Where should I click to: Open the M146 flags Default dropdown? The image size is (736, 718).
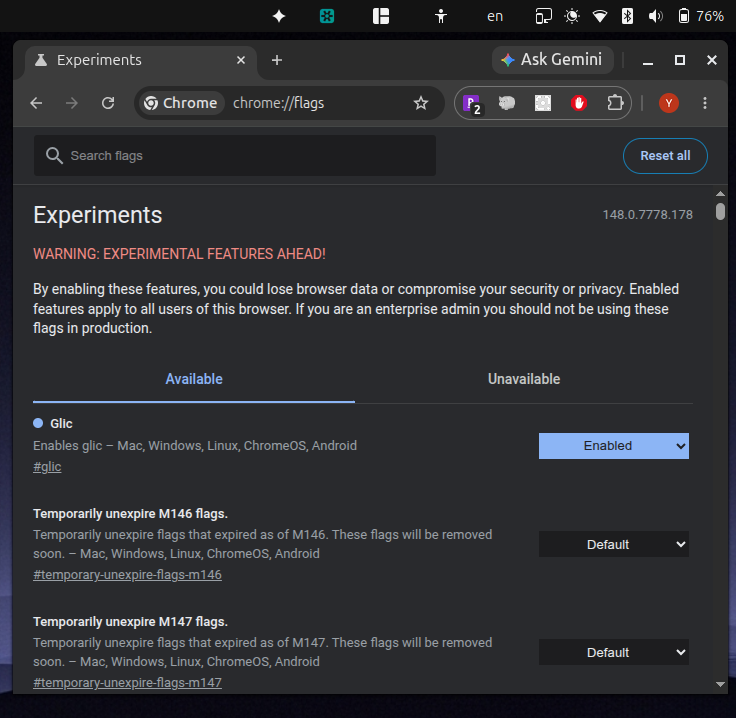pyautogui.click(x=613, y=544)
